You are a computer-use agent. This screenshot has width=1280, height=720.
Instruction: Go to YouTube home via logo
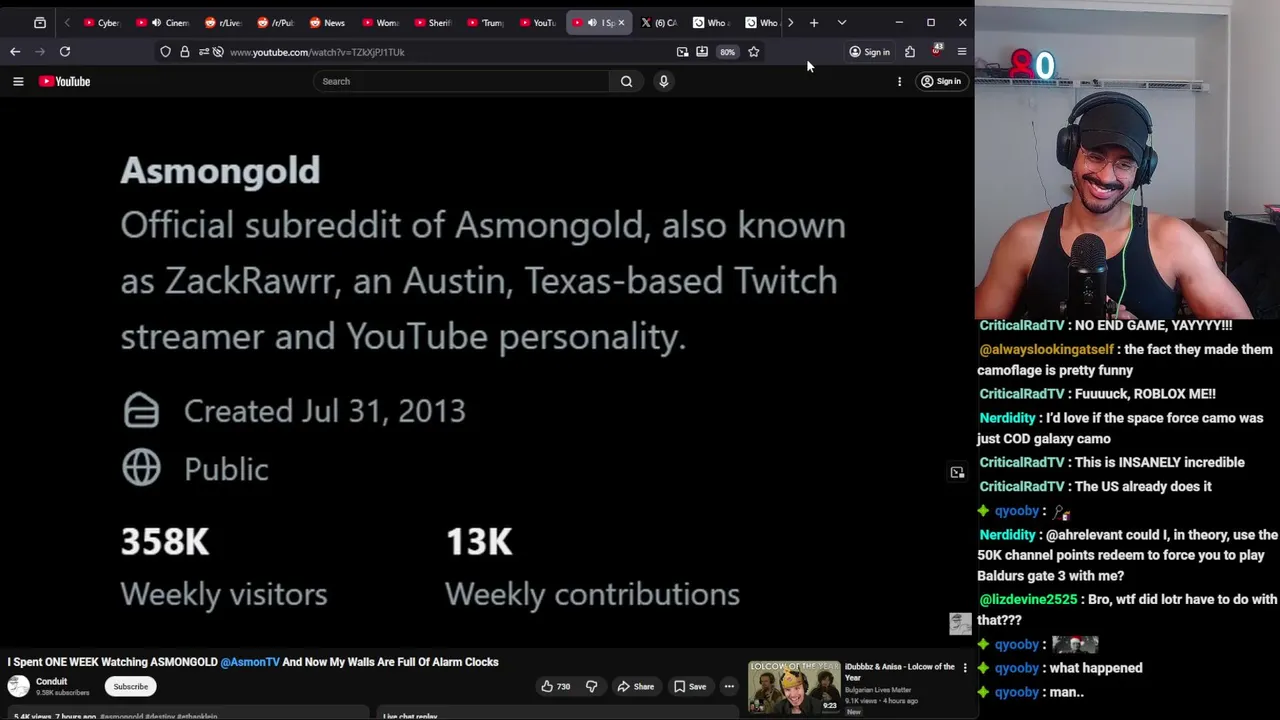pyautogui.click(x=65, y=81)
